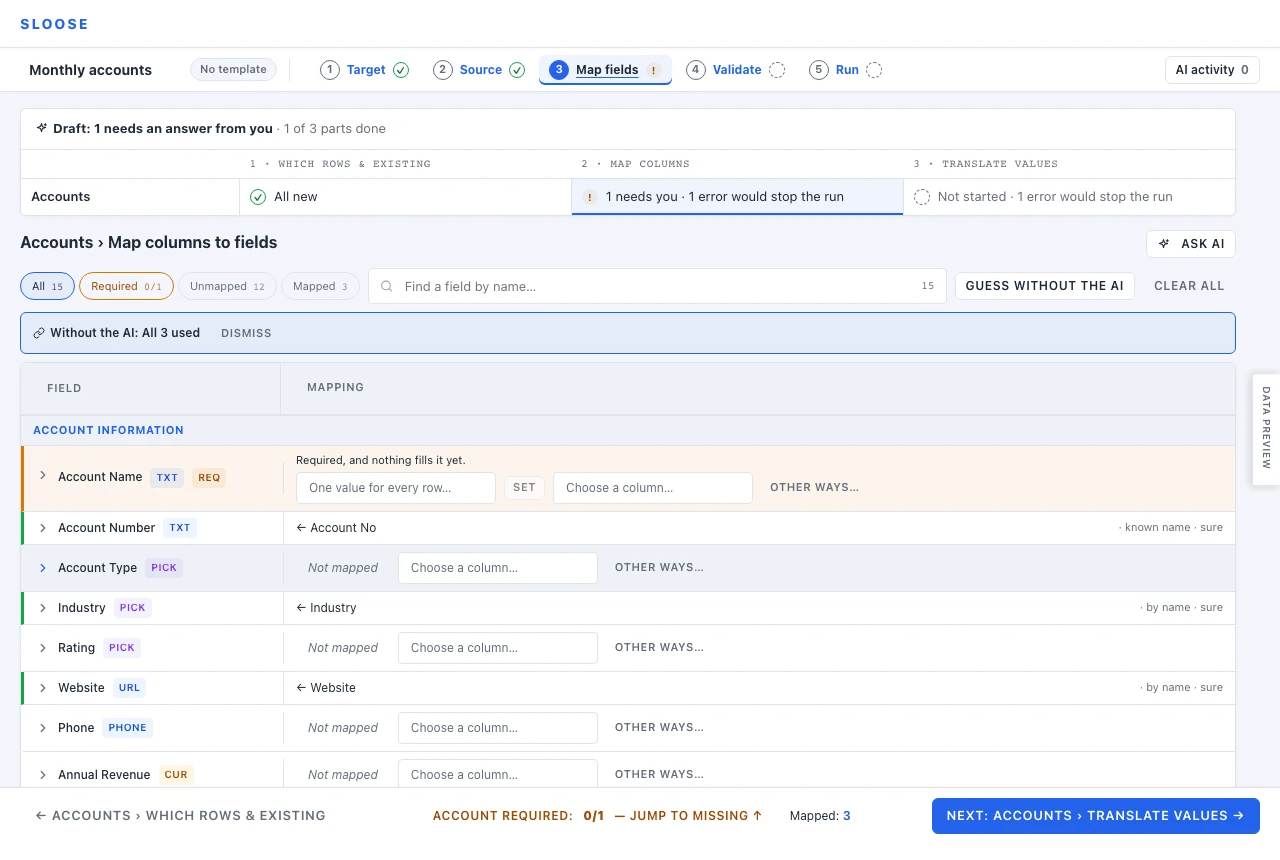Open column chooser for Phone
Image resolution: width=1280 pixels, height=860 pixels.
coord(498,728)
